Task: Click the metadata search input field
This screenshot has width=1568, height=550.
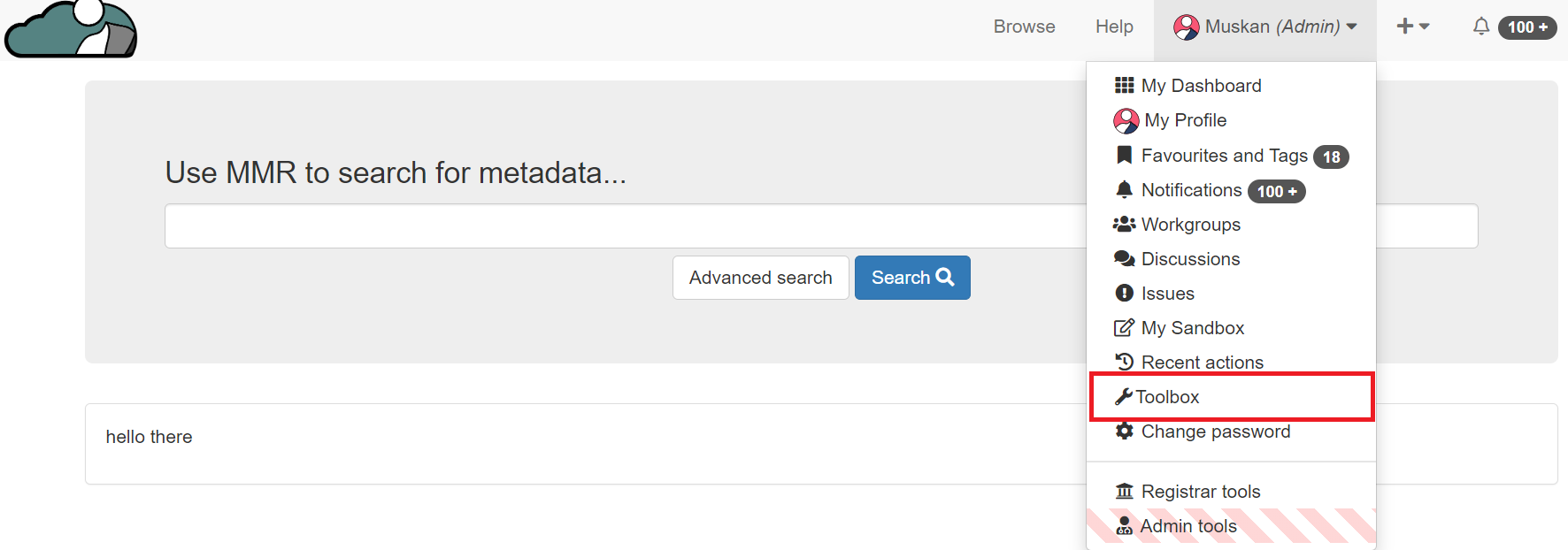Action: pyautogui.click(x=619, y=226)
